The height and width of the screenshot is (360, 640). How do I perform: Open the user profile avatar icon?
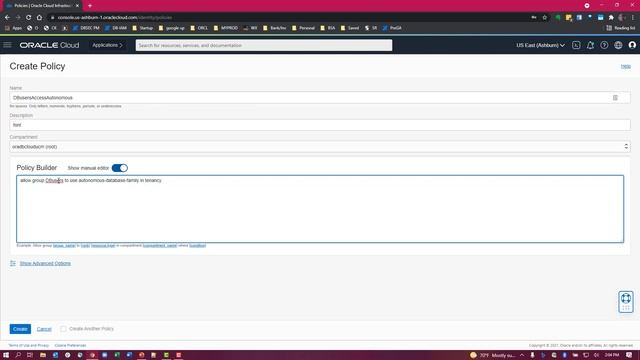pos(632,45)
